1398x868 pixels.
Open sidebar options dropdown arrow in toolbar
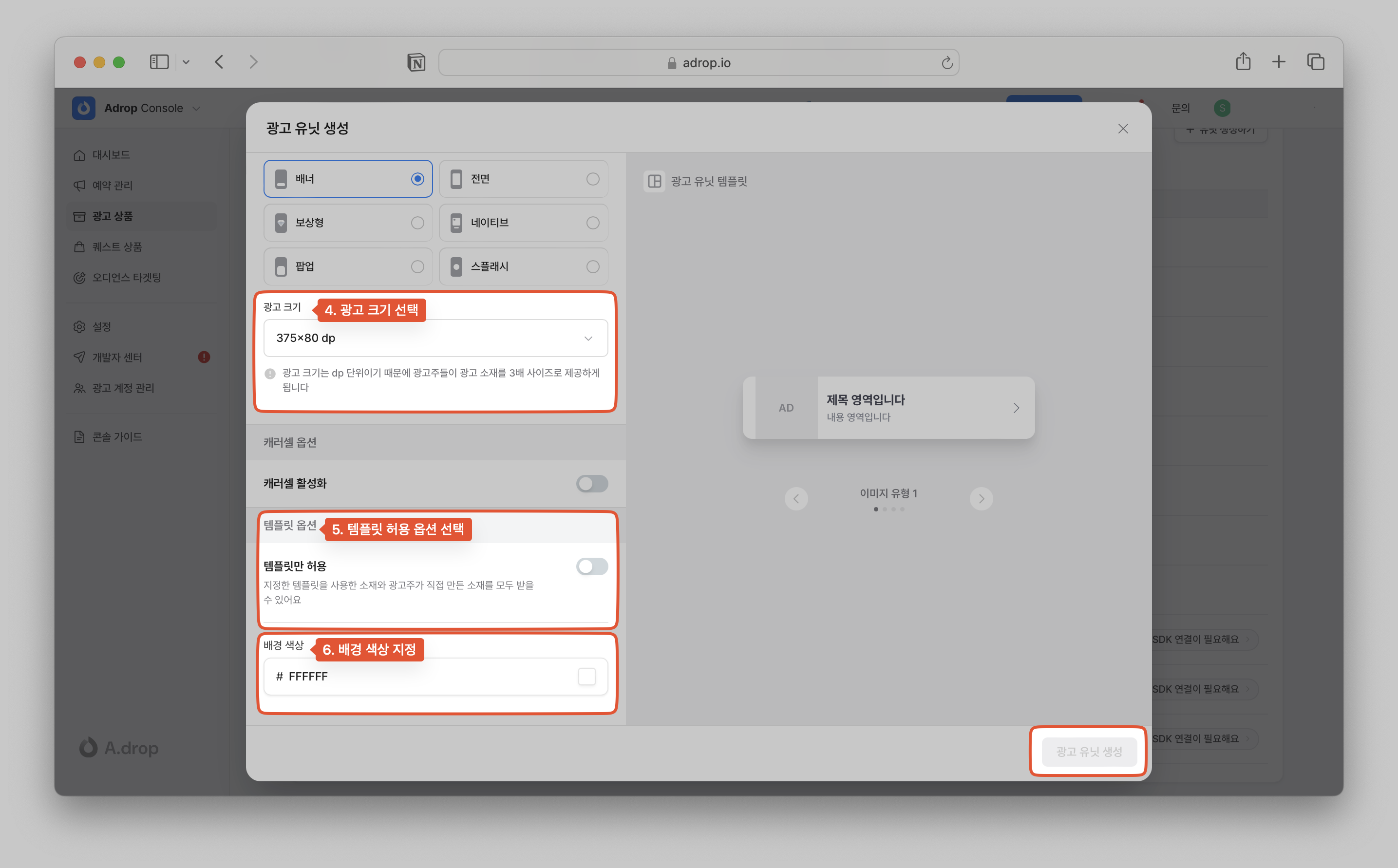pyautogui.click(x=186, y=62)
